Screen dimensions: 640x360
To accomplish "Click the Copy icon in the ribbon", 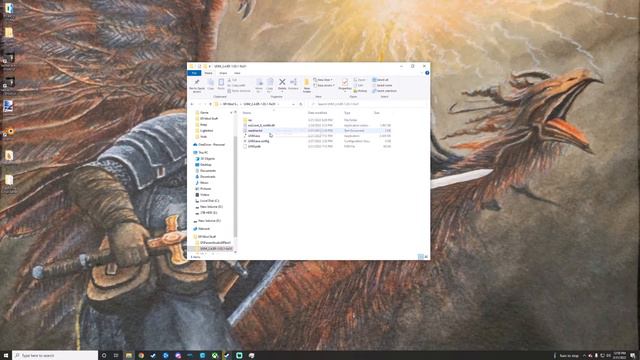I will (211, 83).
